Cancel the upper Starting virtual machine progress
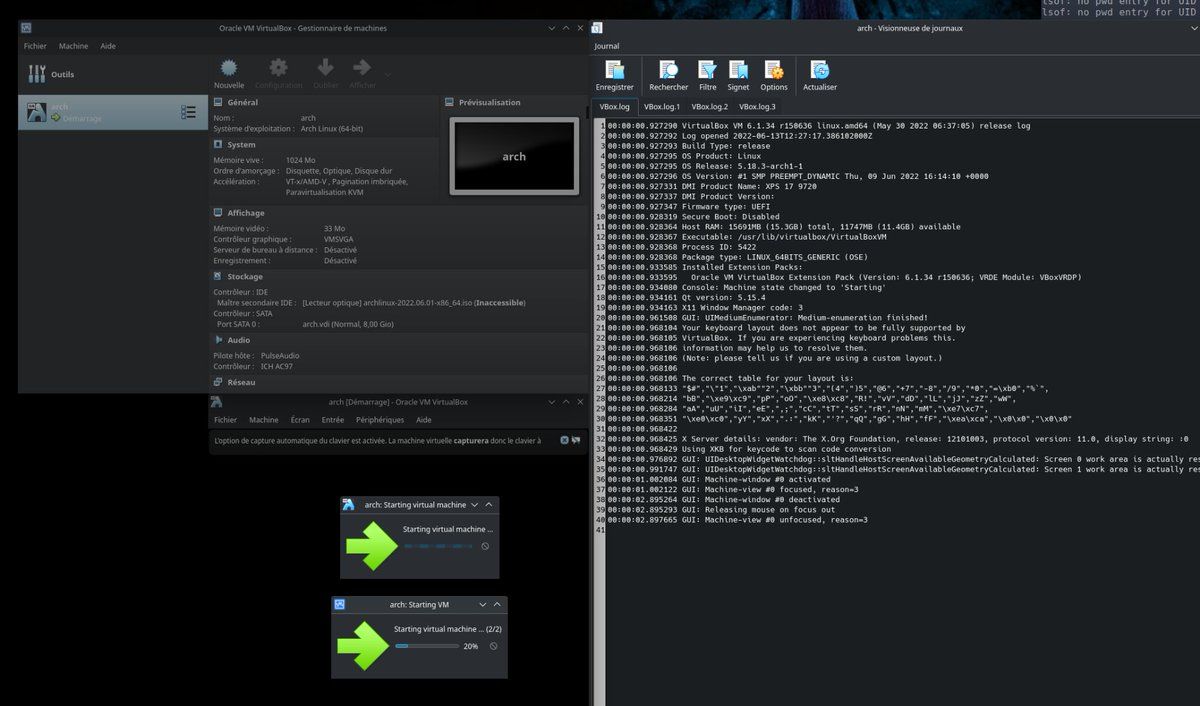 coord(485,546)
